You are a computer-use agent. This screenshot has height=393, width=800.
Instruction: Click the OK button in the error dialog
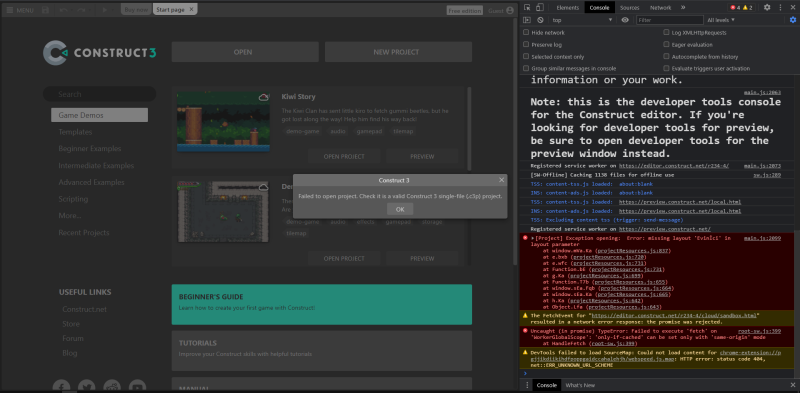[400, 209]
